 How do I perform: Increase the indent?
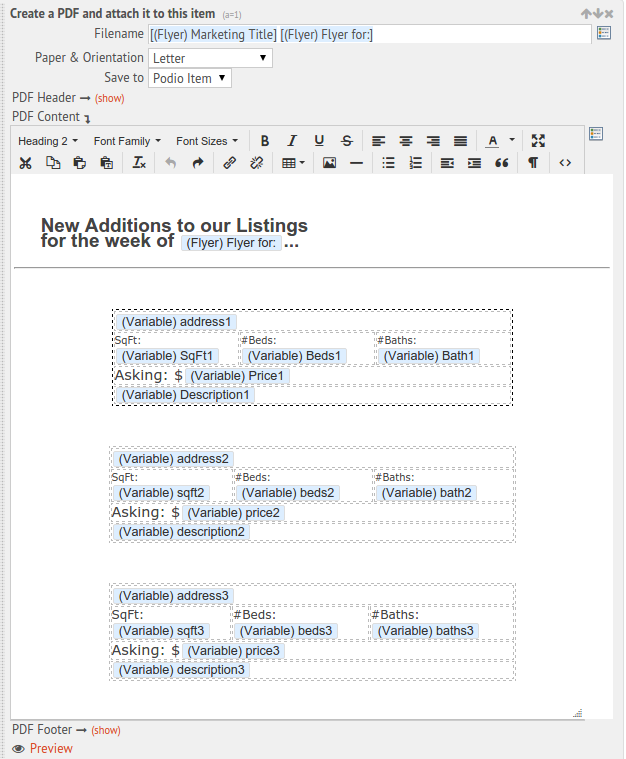pyautogui.click(x=474, y=163)
